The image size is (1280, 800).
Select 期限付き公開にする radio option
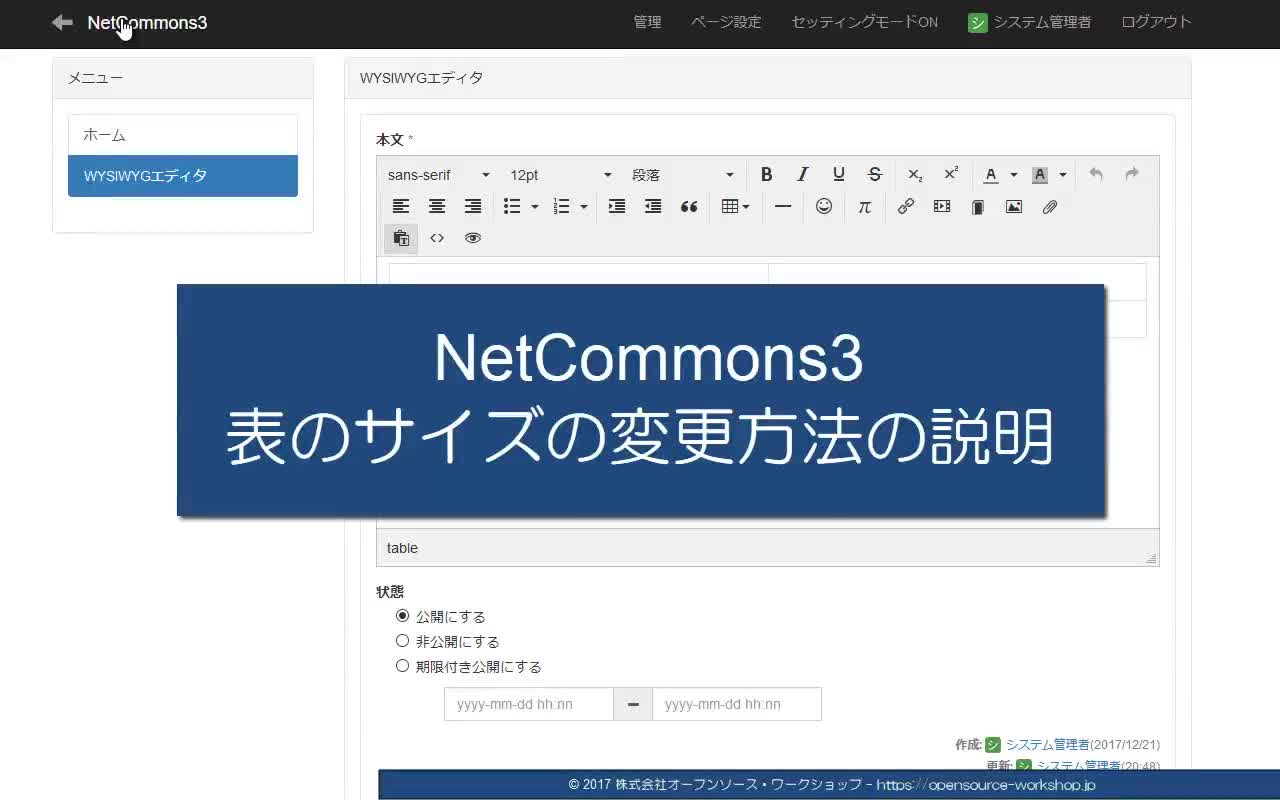403,666
